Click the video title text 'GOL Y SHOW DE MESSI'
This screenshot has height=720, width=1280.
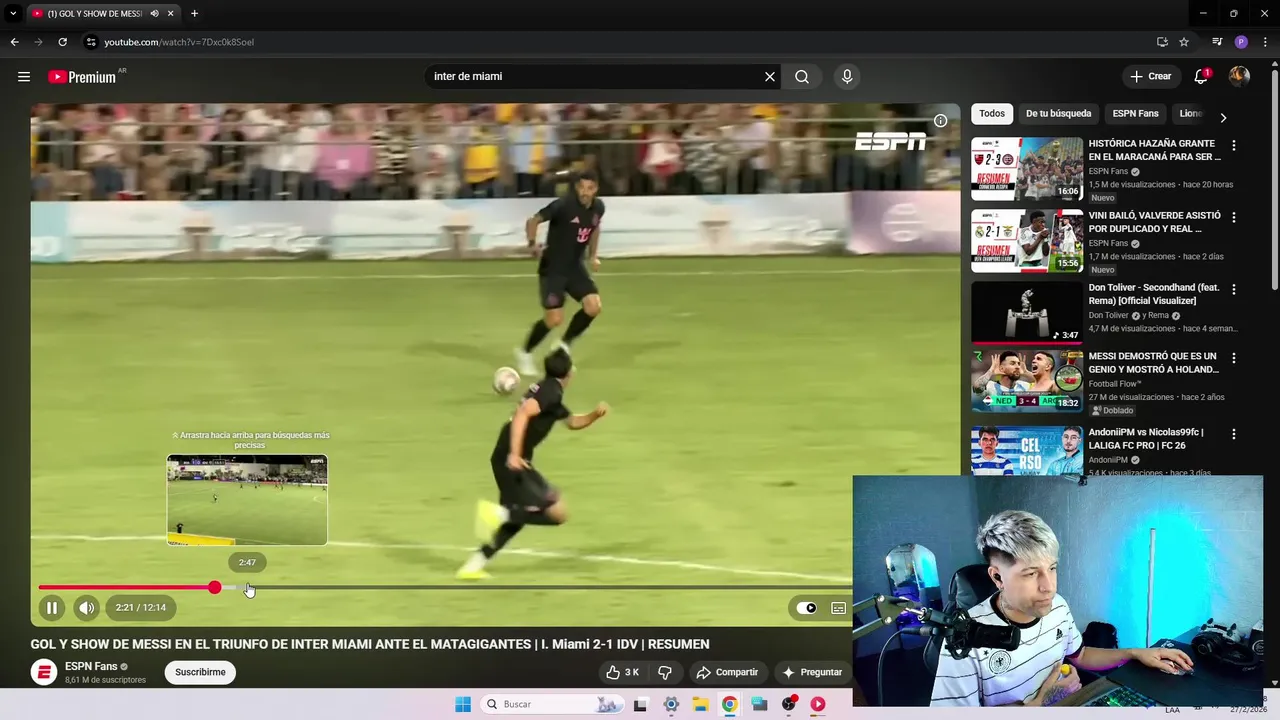[x=370, y=644]
